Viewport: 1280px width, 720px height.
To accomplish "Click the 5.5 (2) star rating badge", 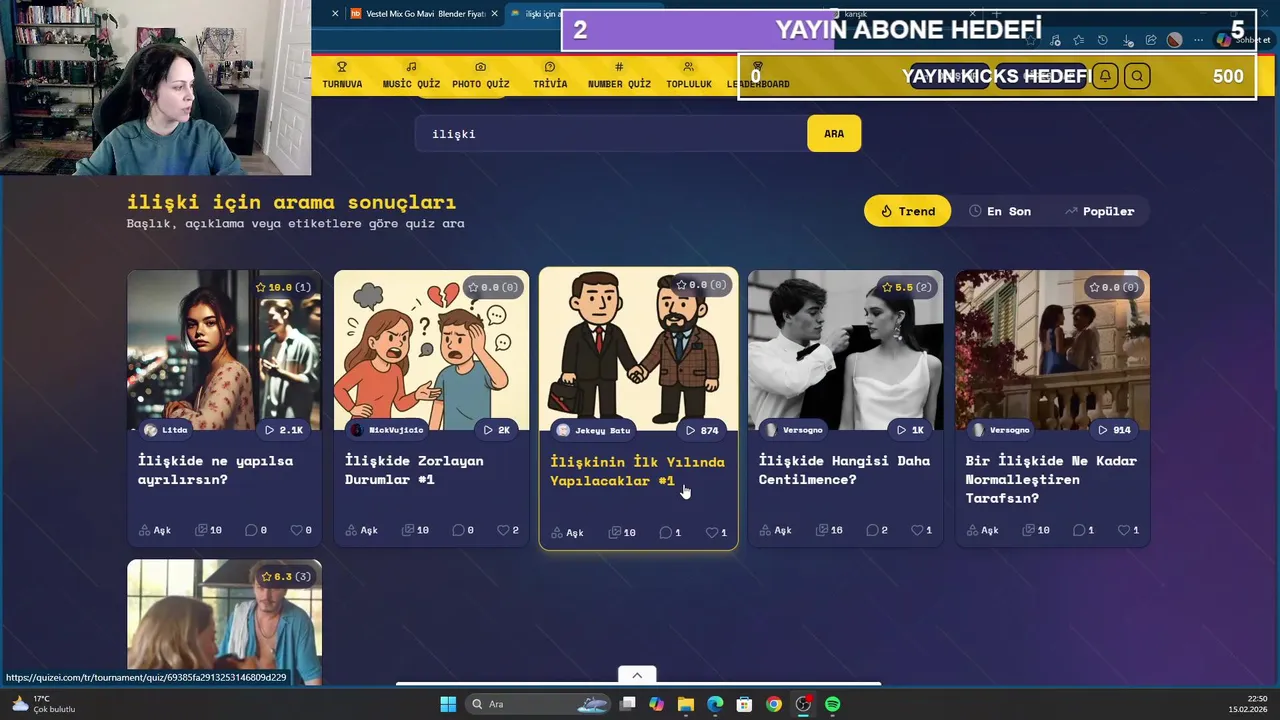I will 907,287.
